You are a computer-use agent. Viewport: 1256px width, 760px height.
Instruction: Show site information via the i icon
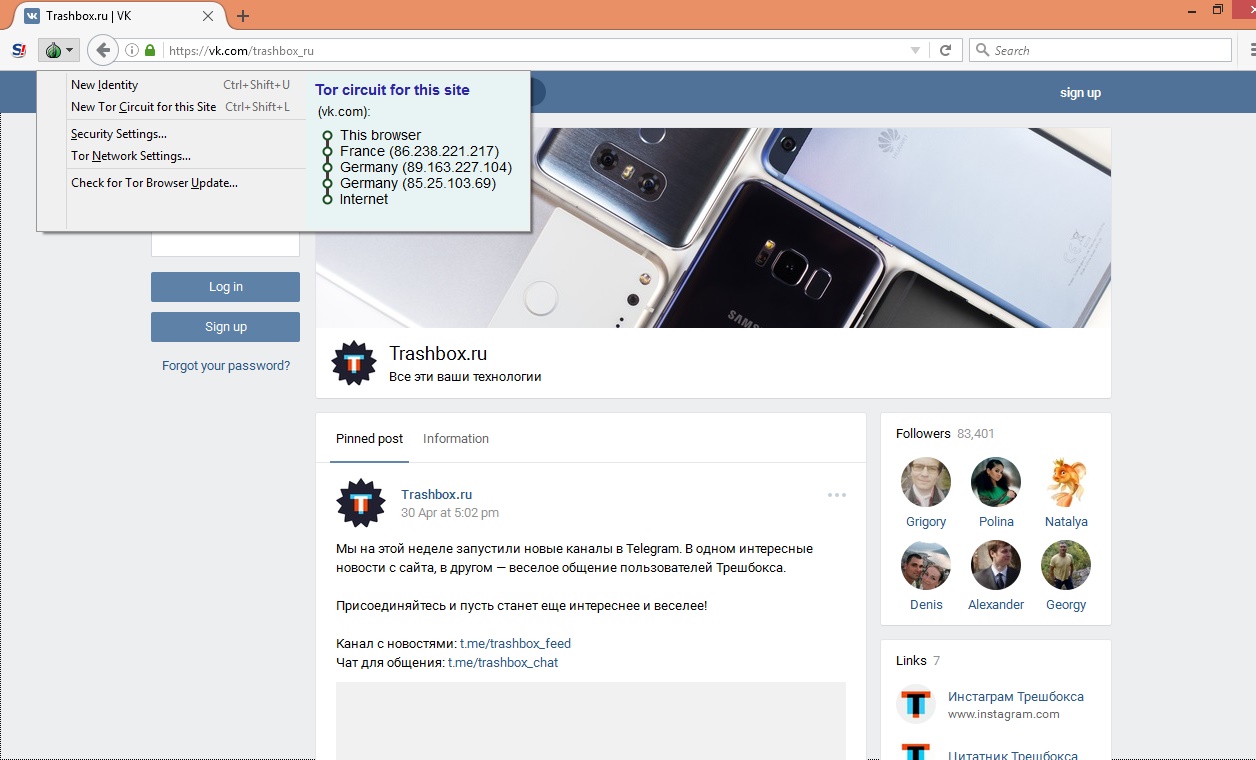(132, 50)
